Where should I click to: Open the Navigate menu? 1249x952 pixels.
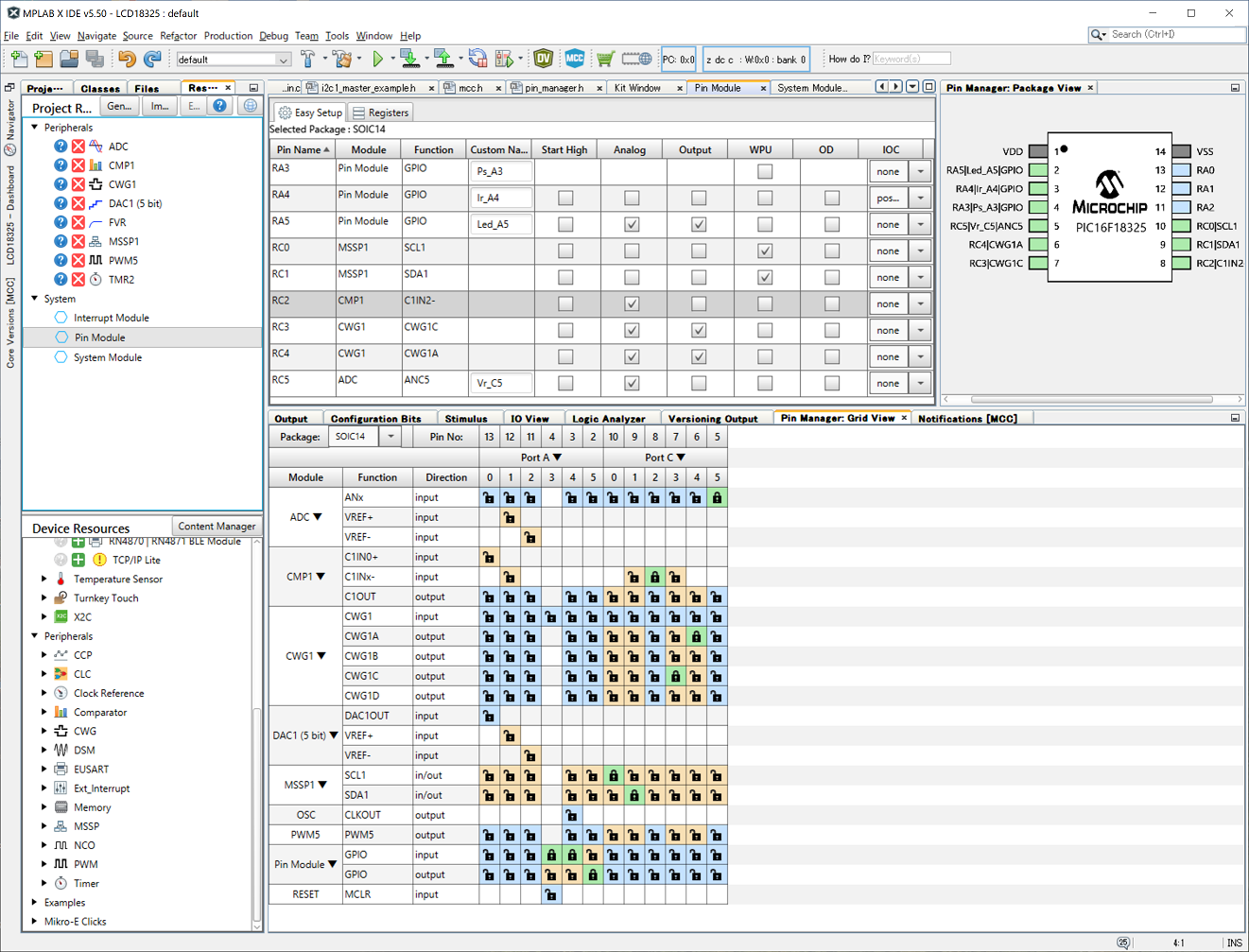point(96,36)
